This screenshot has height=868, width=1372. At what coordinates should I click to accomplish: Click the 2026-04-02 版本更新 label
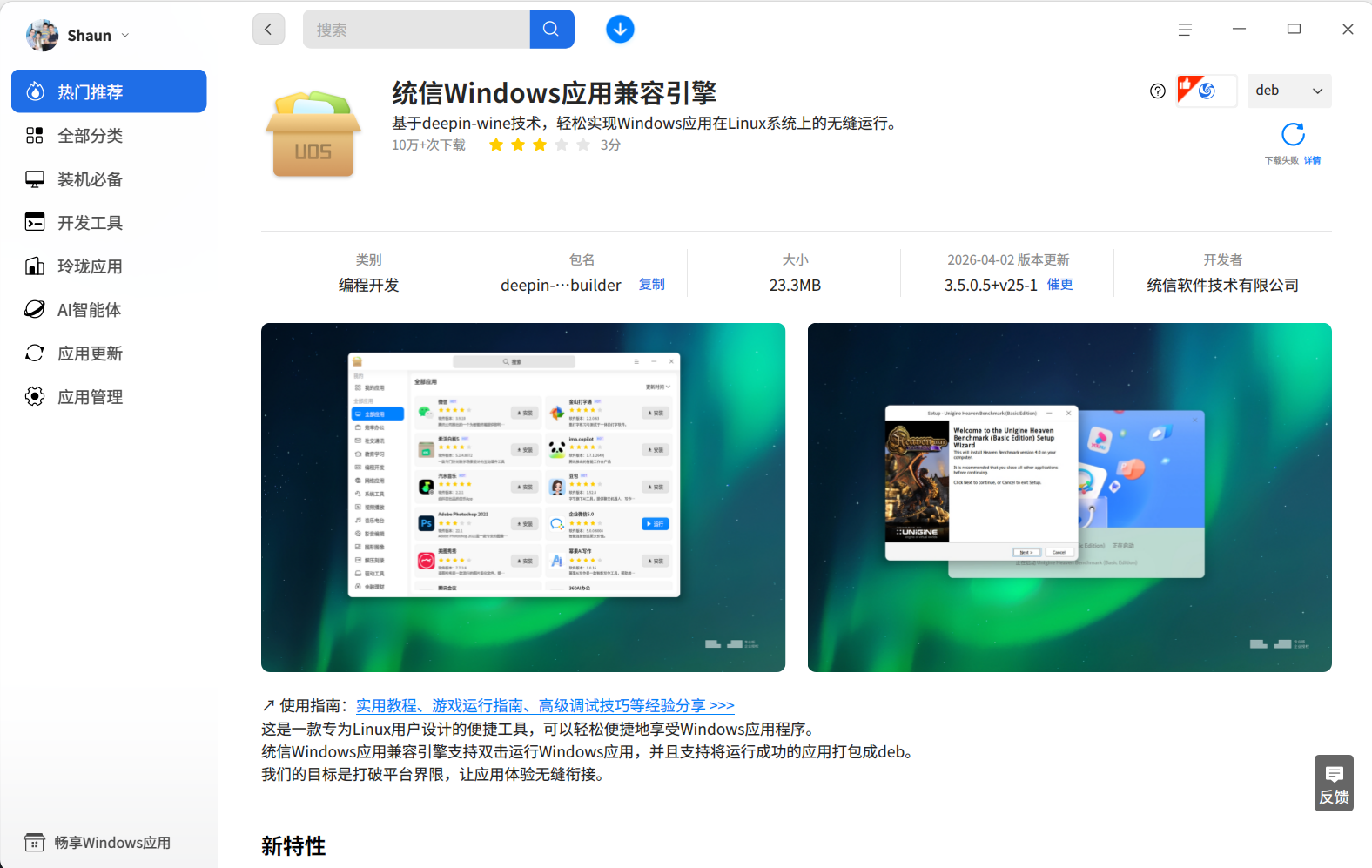pos(1008,260)
